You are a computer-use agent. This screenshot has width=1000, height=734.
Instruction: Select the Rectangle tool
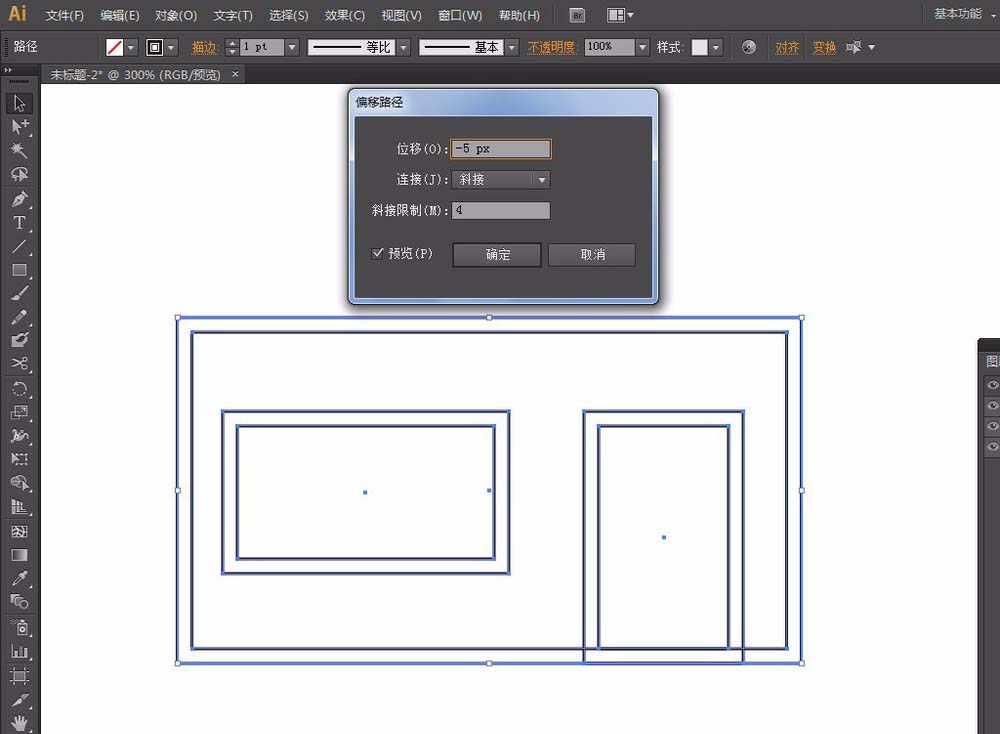coord(19,270)
